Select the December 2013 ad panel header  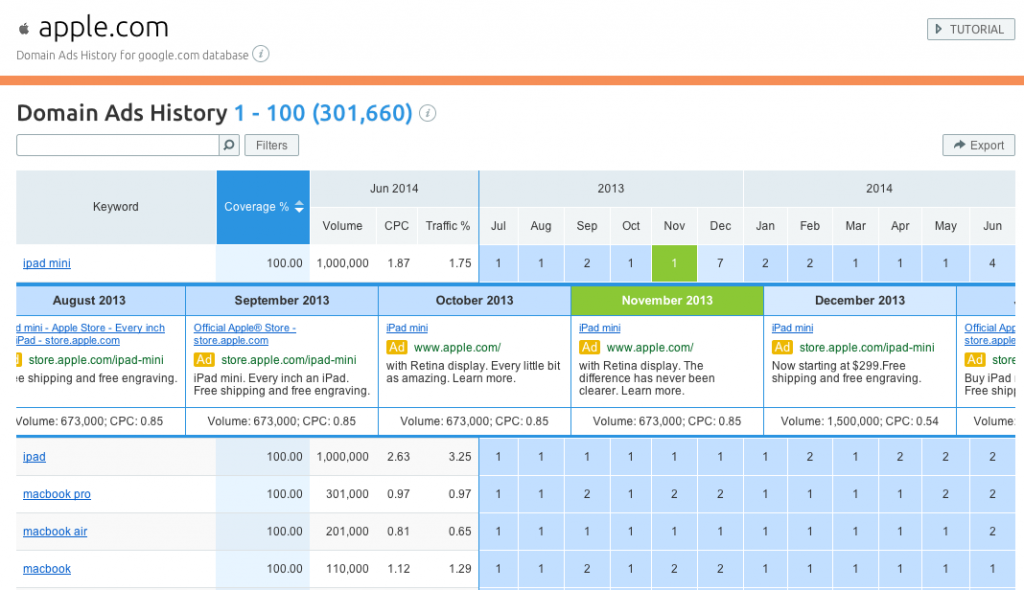click(859, 301)
